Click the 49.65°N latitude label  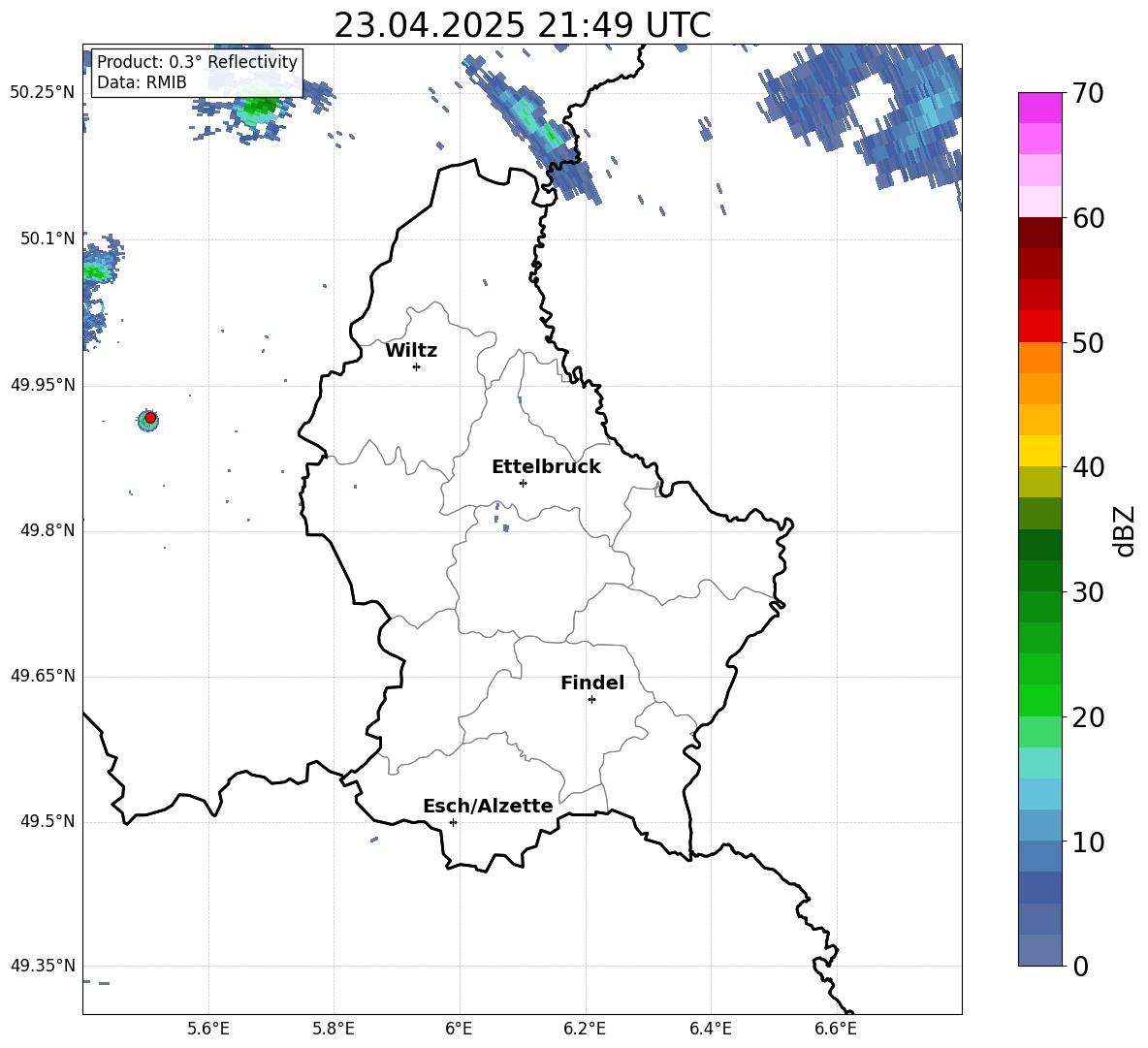[x=43, y=675]
